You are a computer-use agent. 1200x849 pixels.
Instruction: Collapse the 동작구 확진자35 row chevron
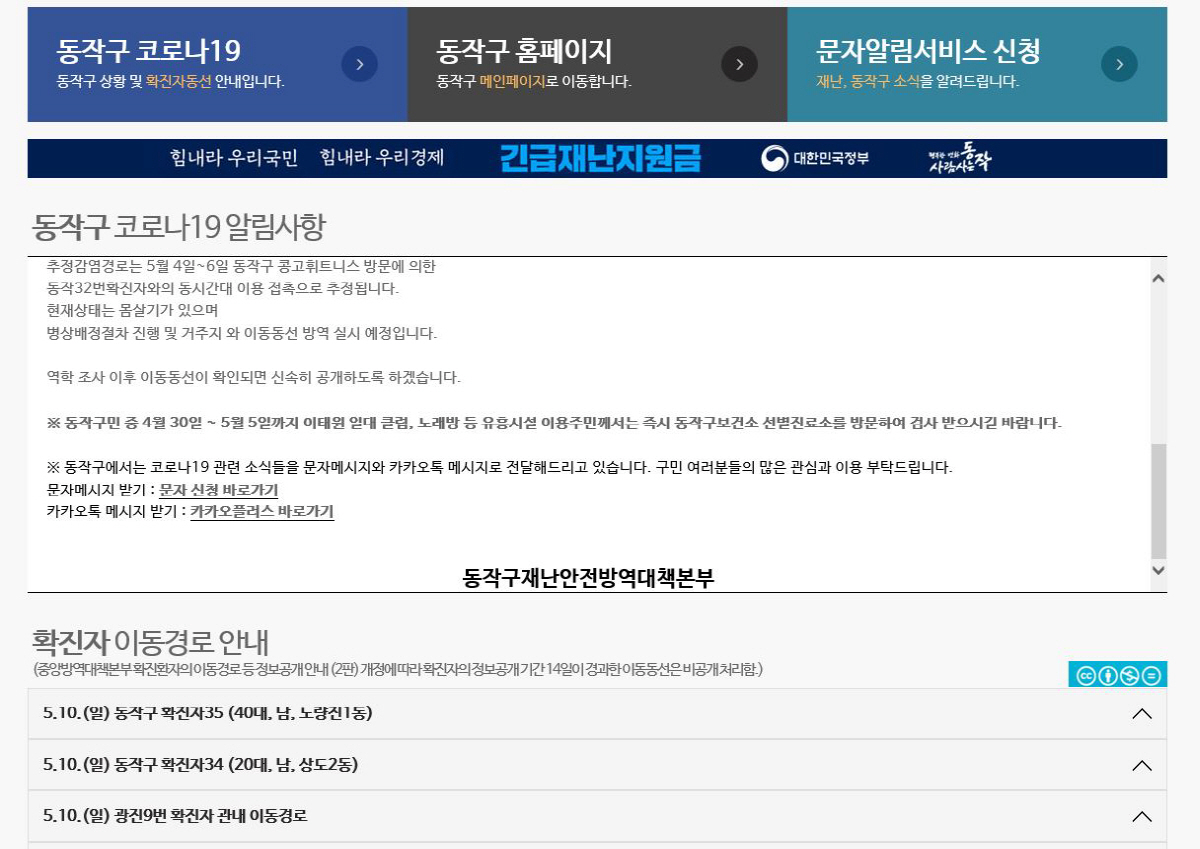coord(1141,714)
